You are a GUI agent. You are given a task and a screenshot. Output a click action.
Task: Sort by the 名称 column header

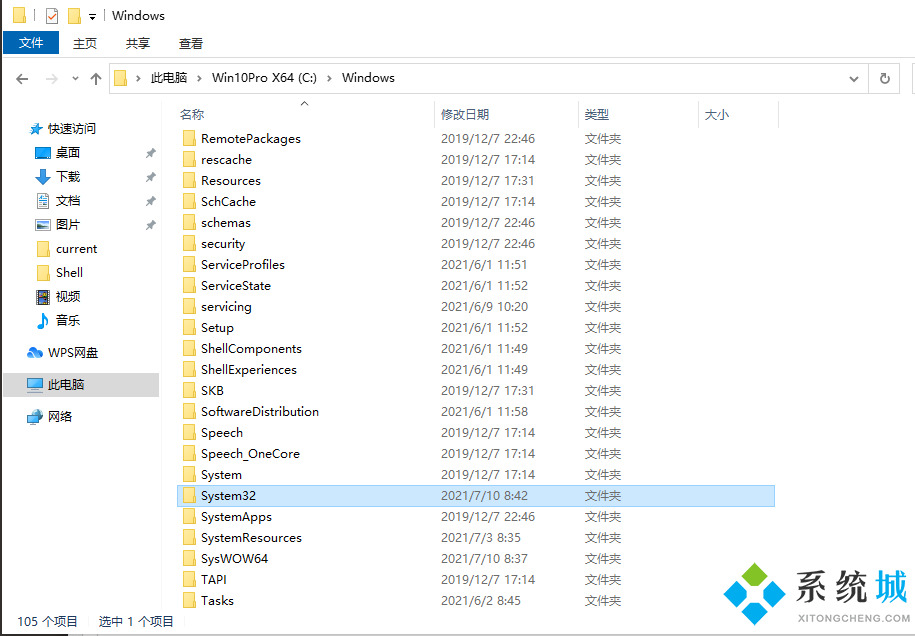click(x=192, y=114)
